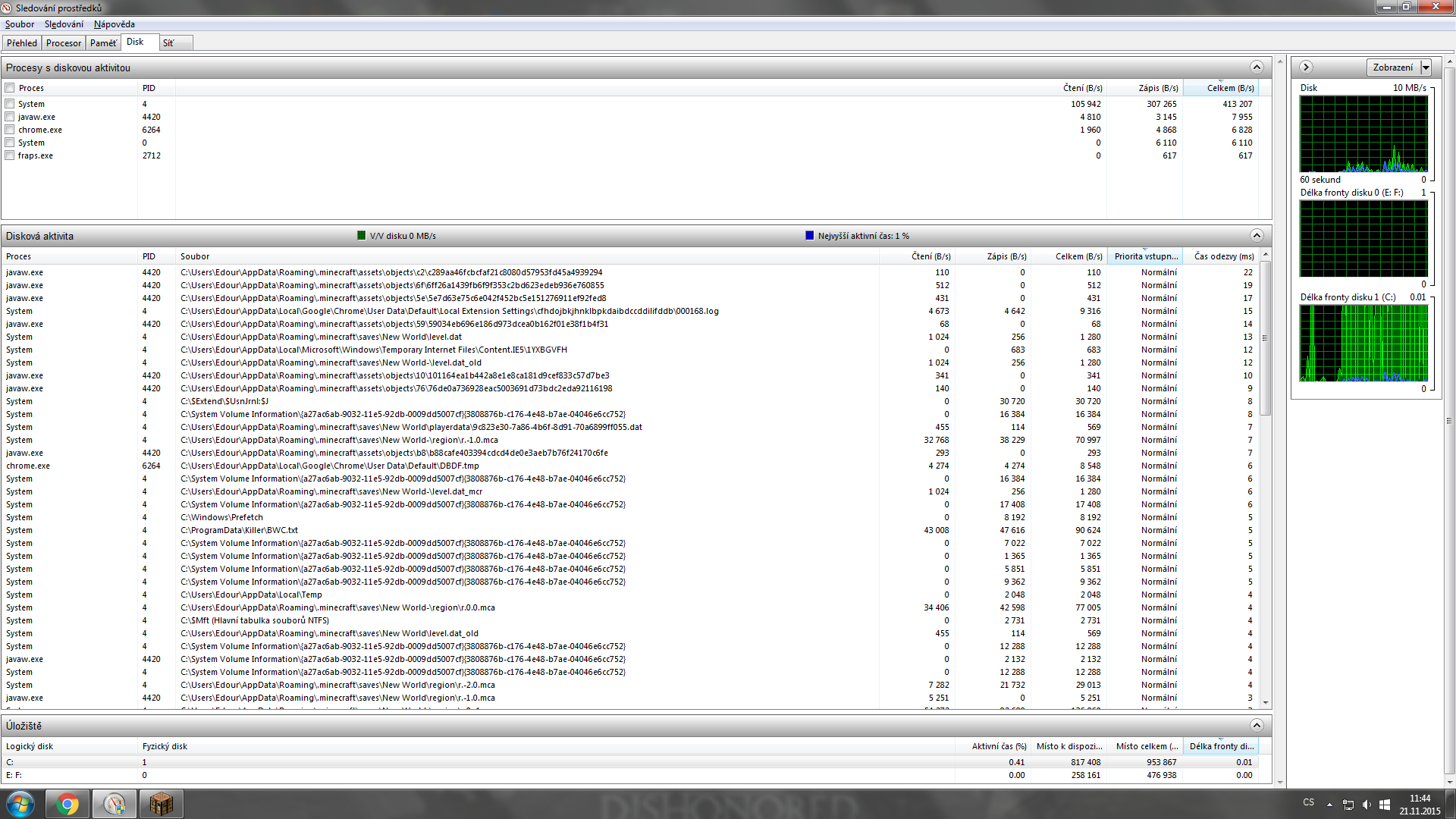Check the javaw.exe process checkbox

coord(10,117)
